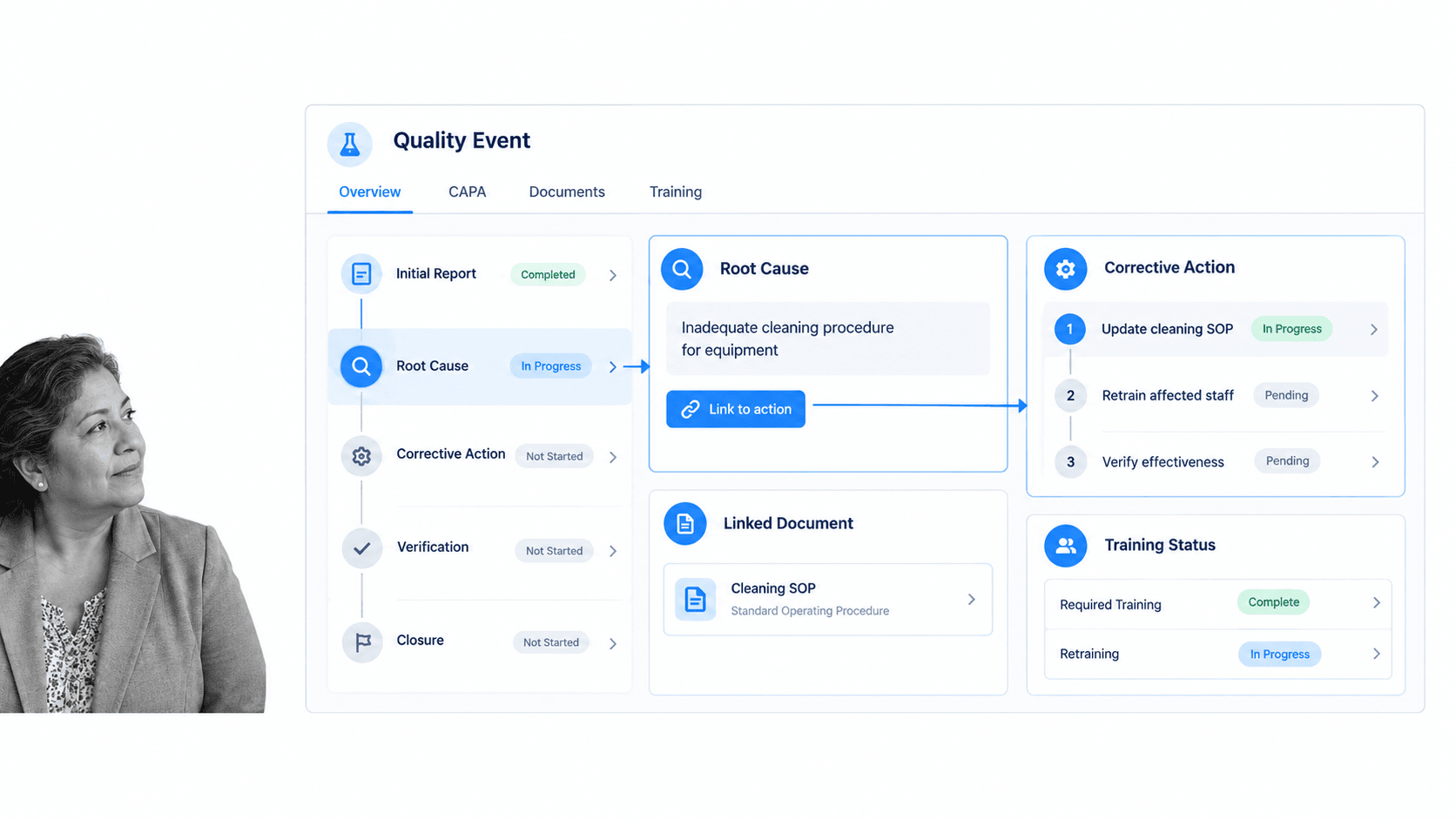
Task: Expand Required Training chevron
Action: 1377,602
